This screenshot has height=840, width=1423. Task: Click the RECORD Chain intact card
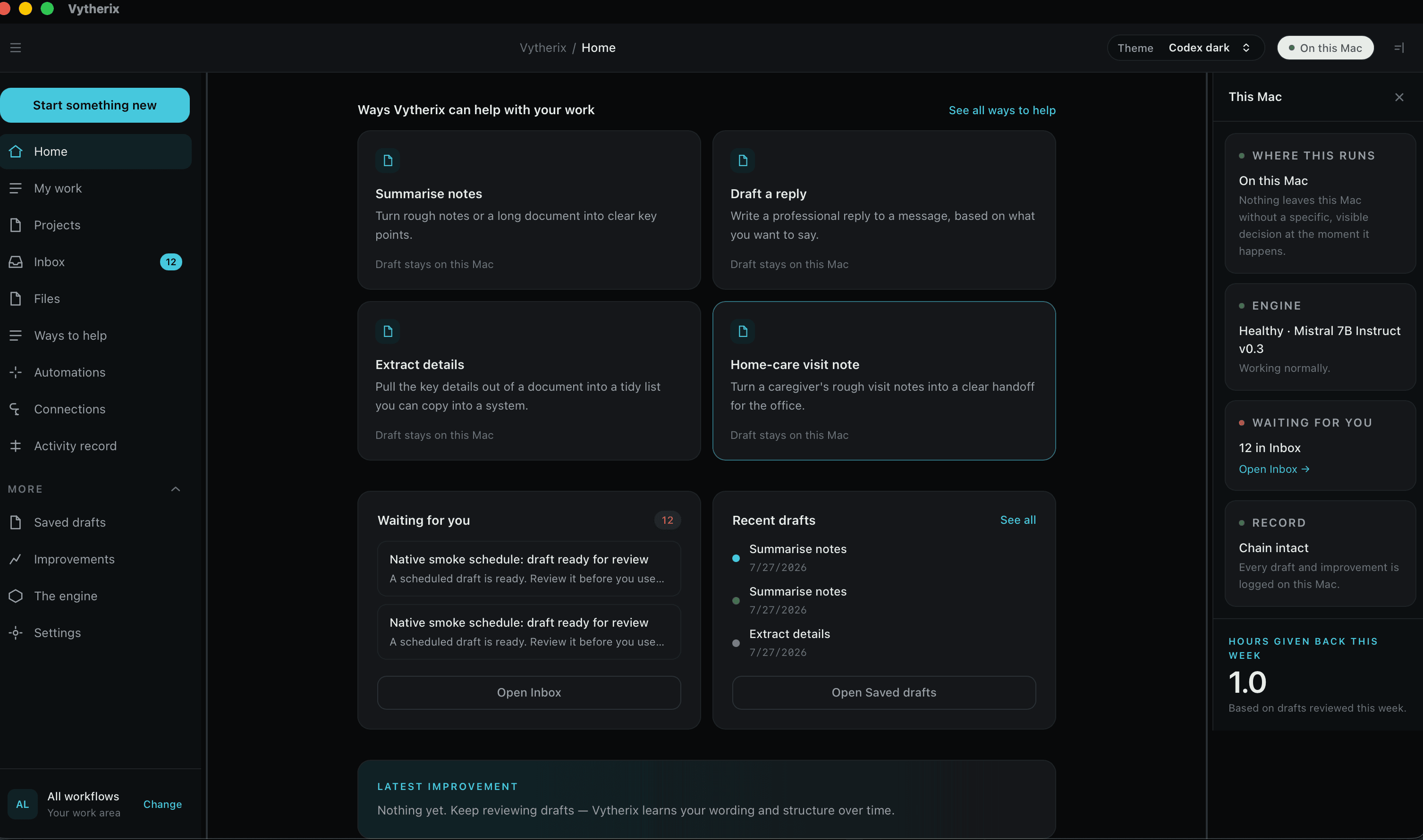tap(1320, 554)
